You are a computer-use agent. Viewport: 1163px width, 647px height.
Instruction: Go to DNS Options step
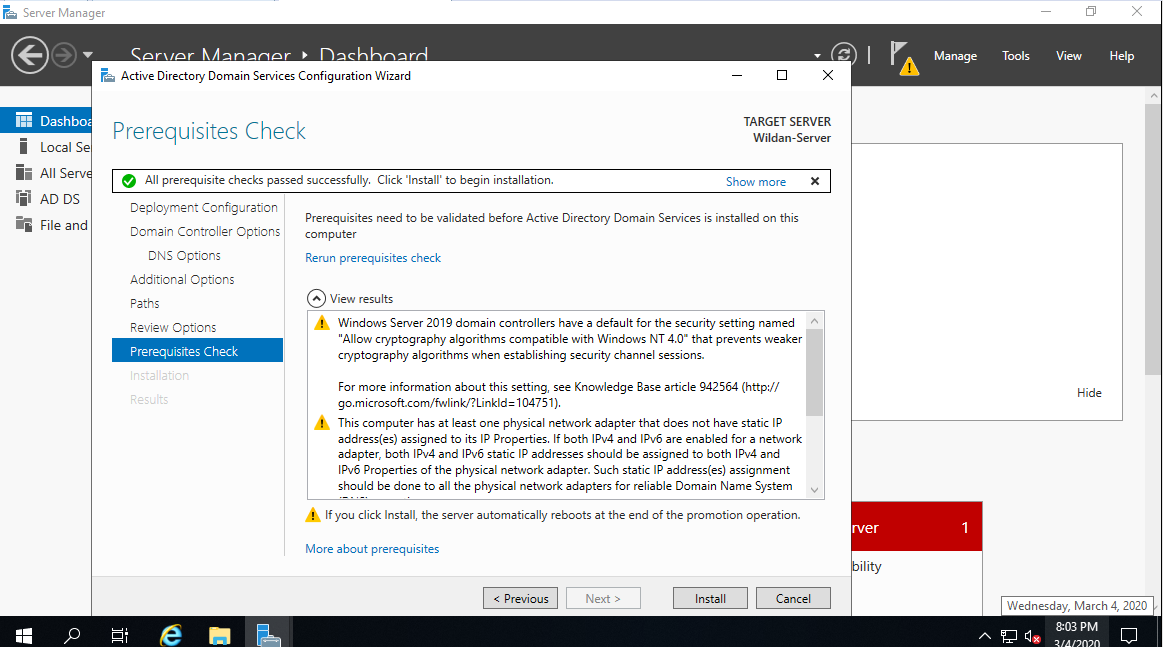(184, 255)
